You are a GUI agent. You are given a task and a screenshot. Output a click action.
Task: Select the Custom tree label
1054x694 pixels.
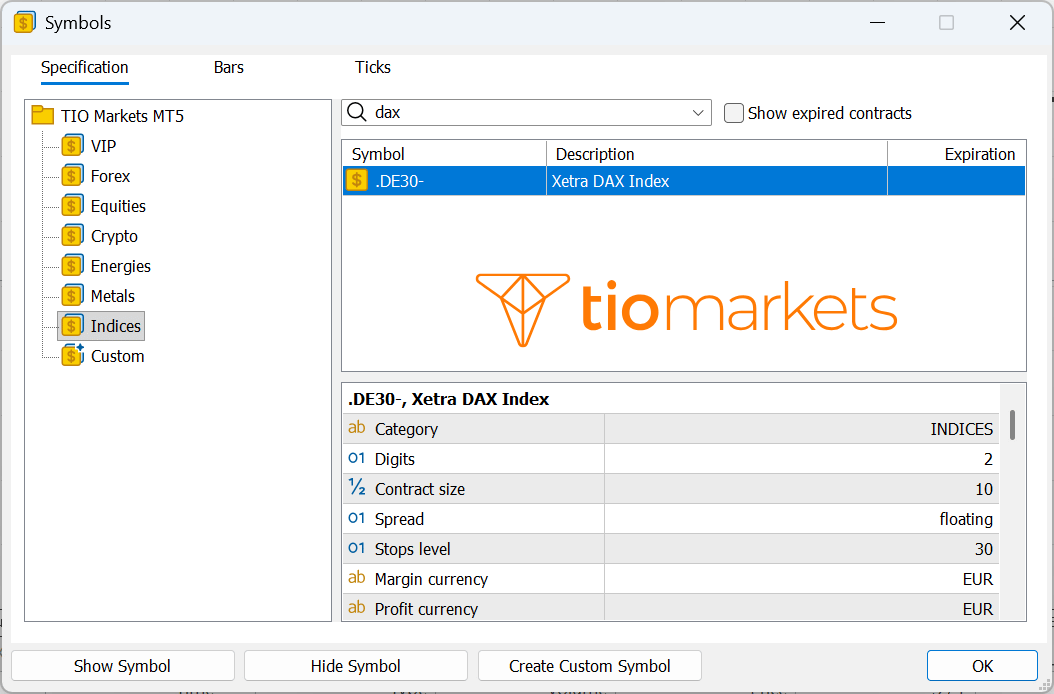click(118, 356)
